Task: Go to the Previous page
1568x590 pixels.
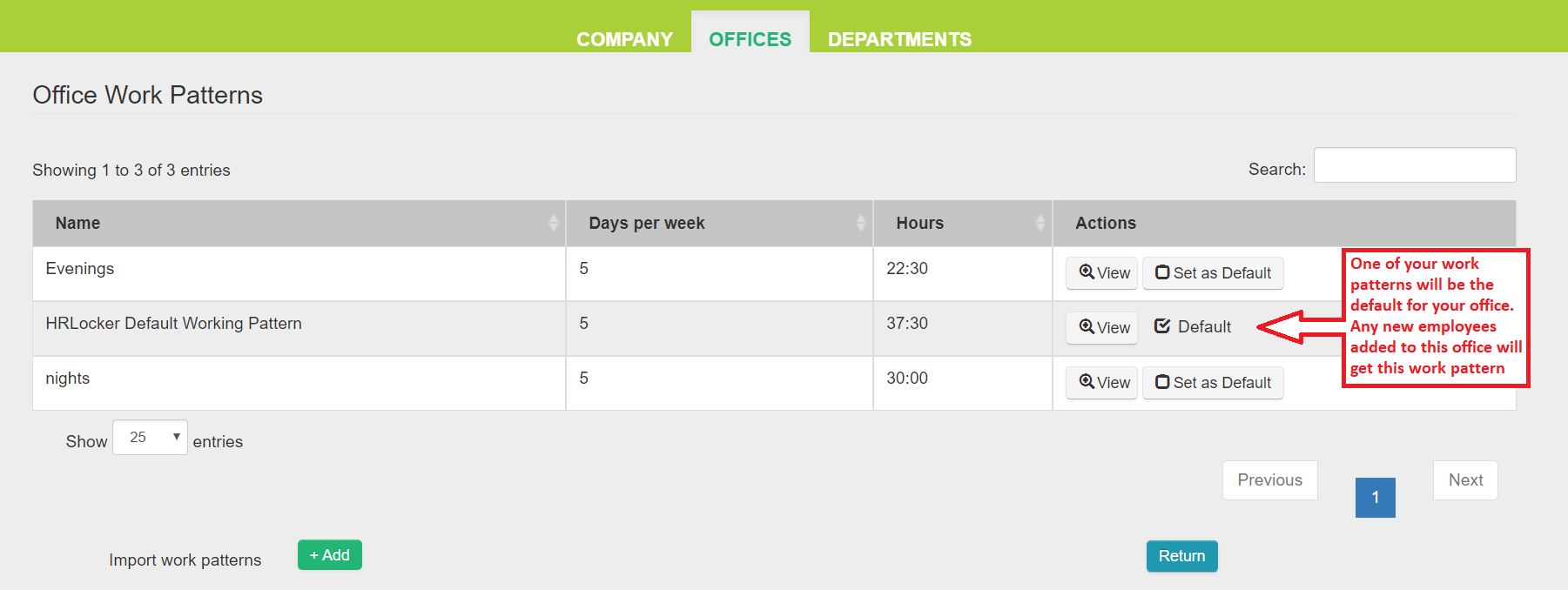Action: point(1269,480)
